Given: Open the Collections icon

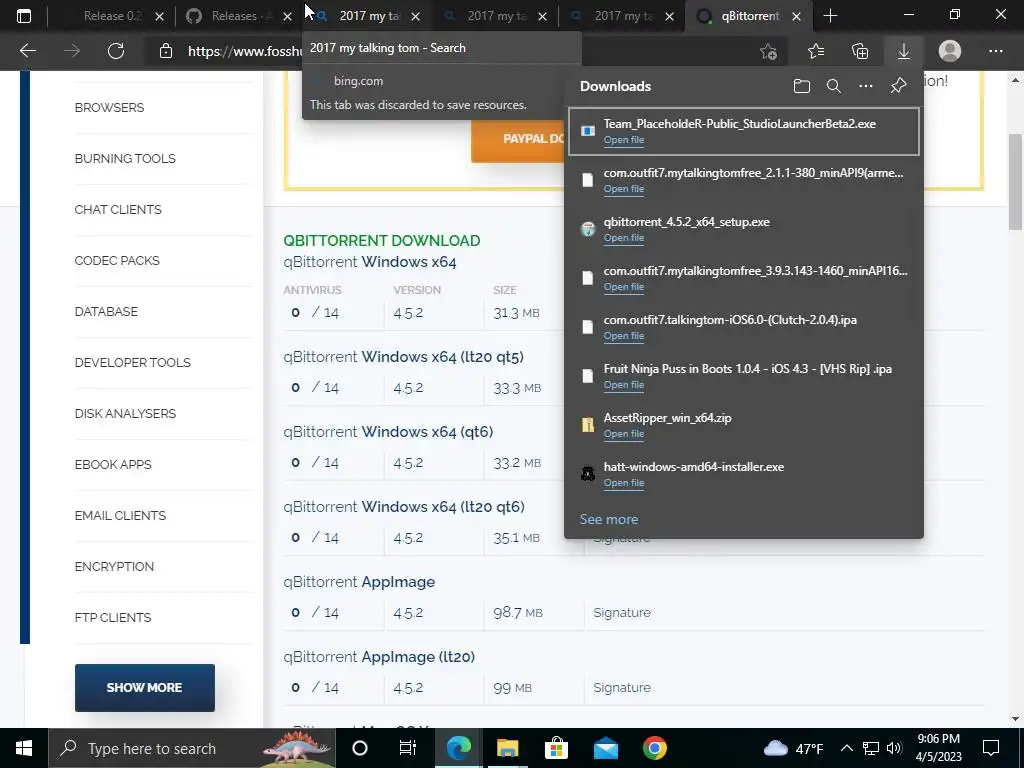Looking at the screenshot, I should 860,51.
